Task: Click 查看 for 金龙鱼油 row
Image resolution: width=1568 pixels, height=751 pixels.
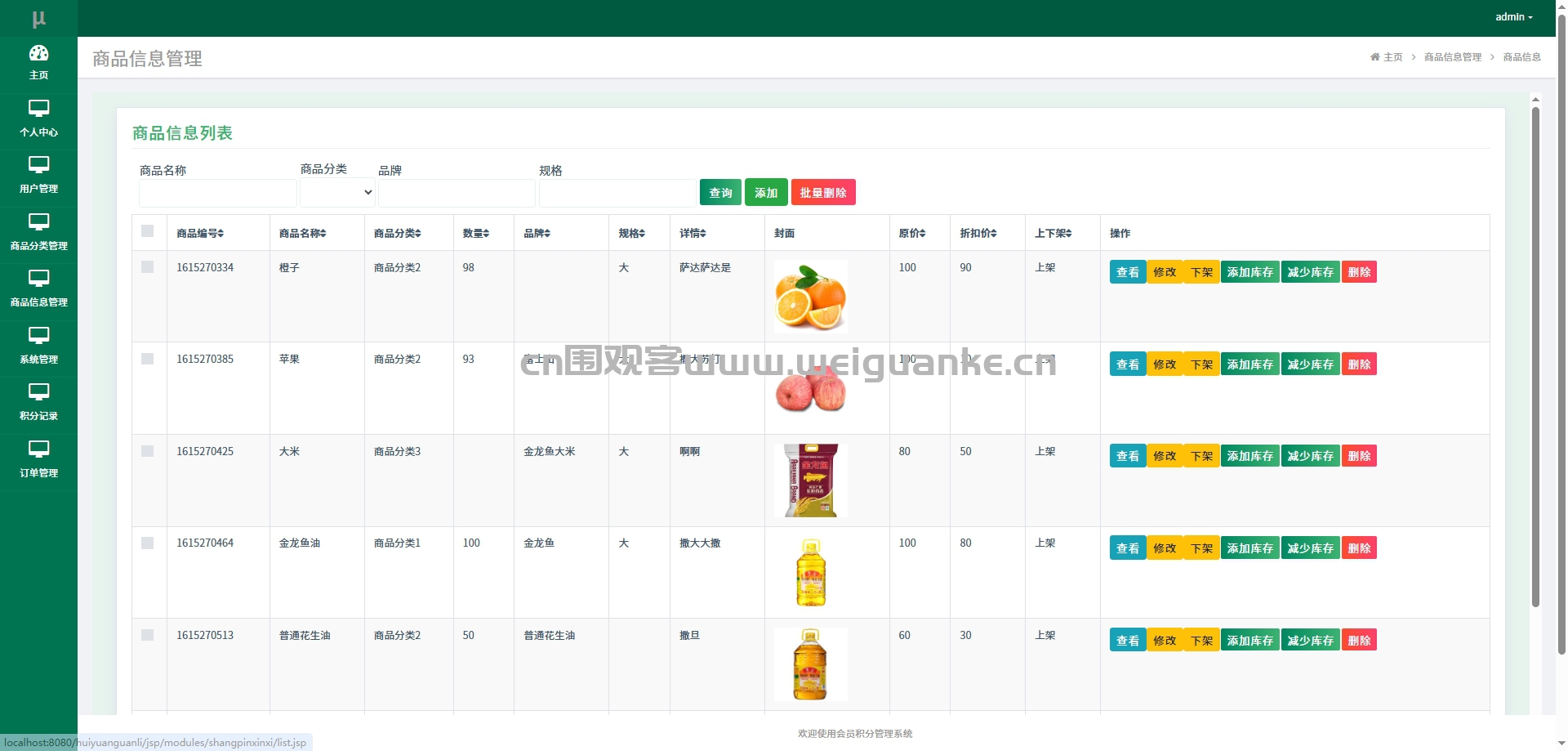Action: (x=1128, y=548)
